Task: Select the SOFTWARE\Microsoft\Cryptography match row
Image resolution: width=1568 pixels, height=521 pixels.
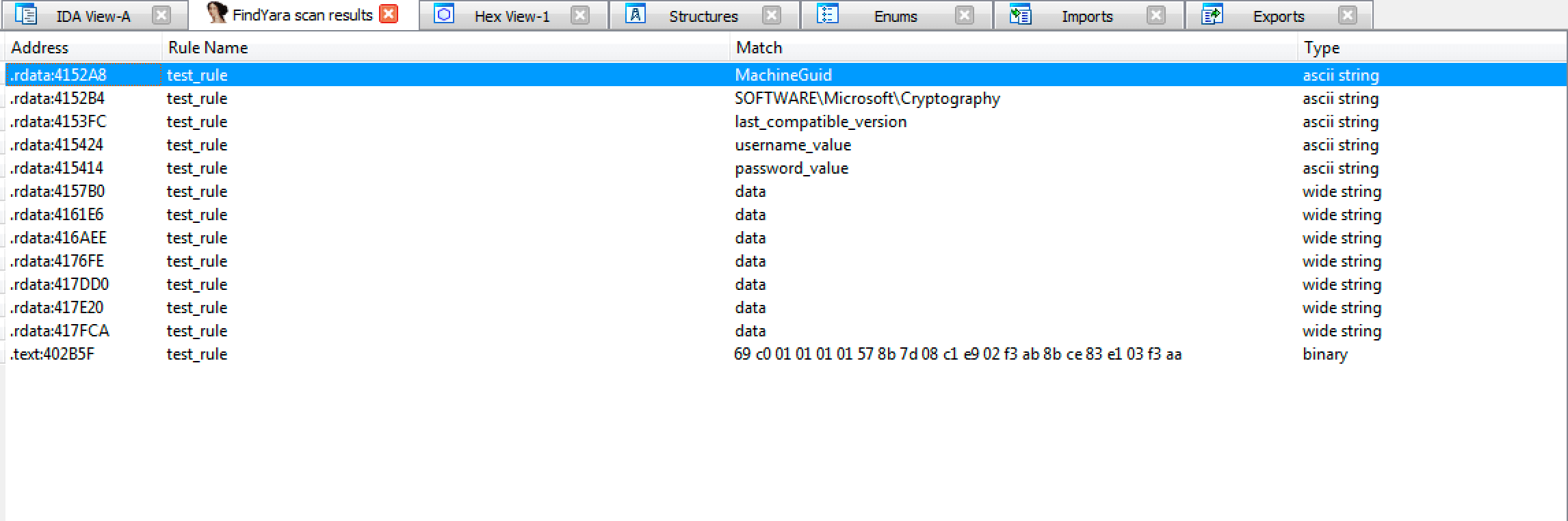Action: pos(867,98)
